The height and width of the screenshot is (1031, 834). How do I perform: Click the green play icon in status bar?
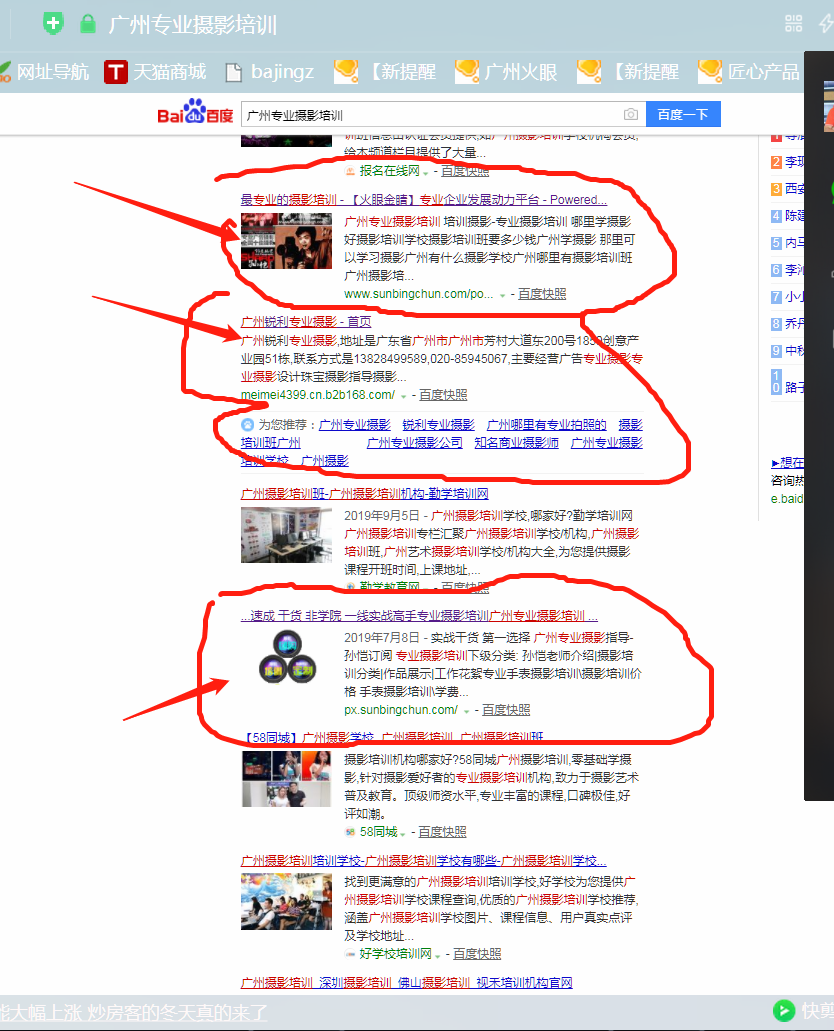783,1010
